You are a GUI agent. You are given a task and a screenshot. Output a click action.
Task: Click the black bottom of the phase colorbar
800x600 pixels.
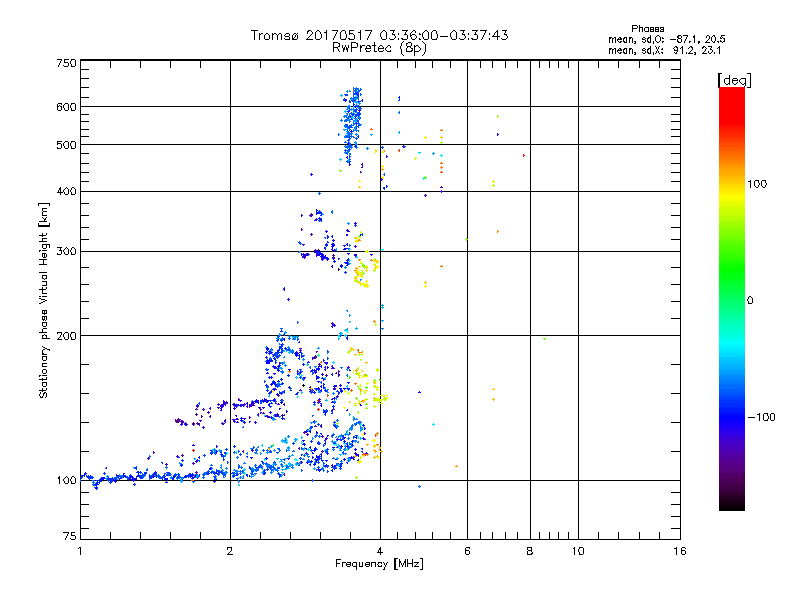click(x=732, y=503)
